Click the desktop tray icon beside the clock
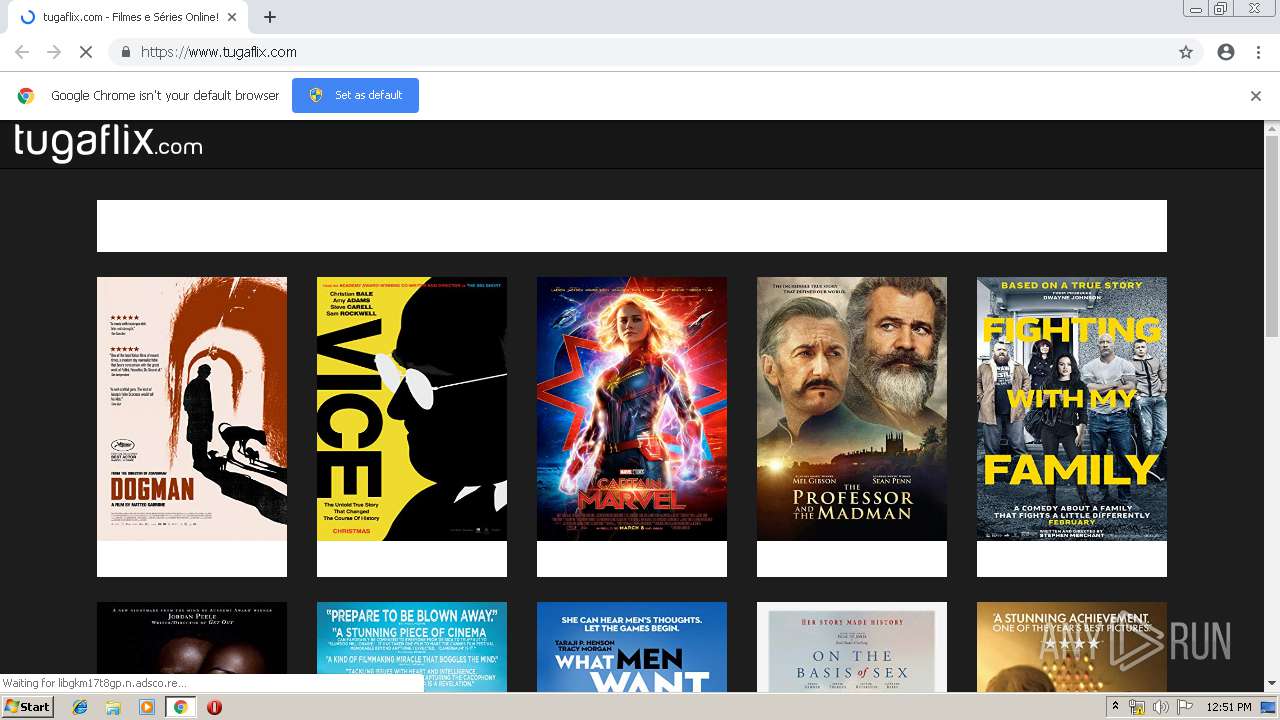The image size is (1280, 720). point(1269,707)
